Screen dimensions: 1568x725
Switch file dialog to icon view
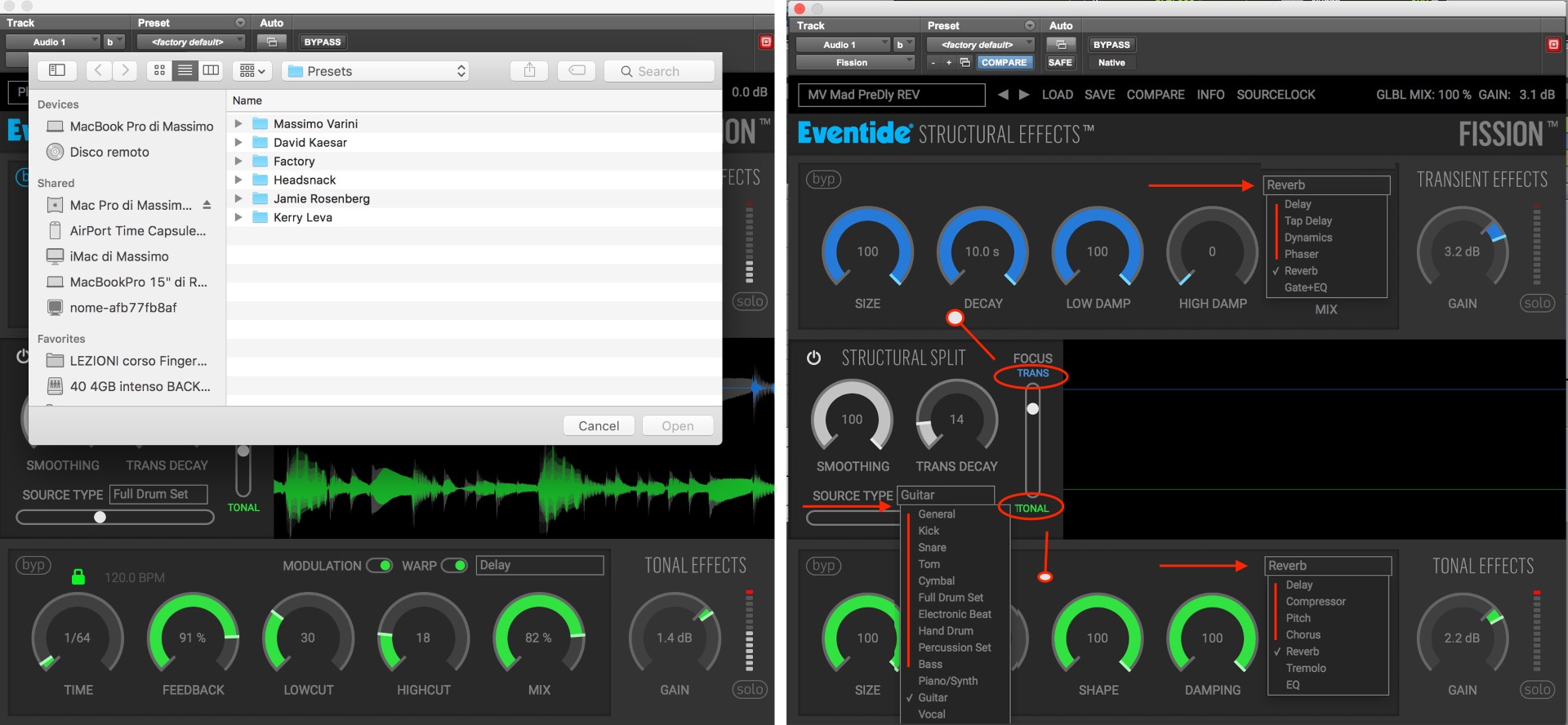click(160, 71)
